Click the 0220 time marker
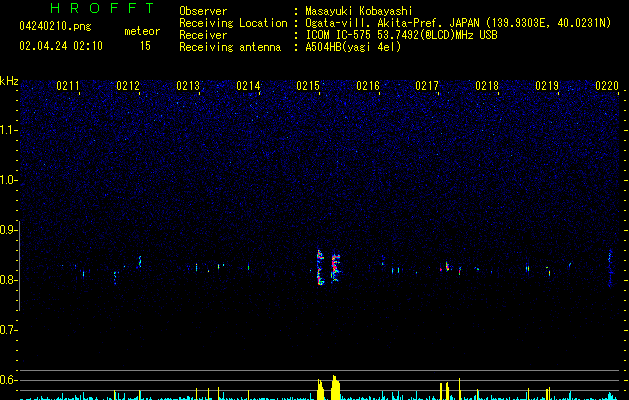Image resolution: width=629 pixels, height=400 pixels. pyautogui.click(x=607, y=86)
